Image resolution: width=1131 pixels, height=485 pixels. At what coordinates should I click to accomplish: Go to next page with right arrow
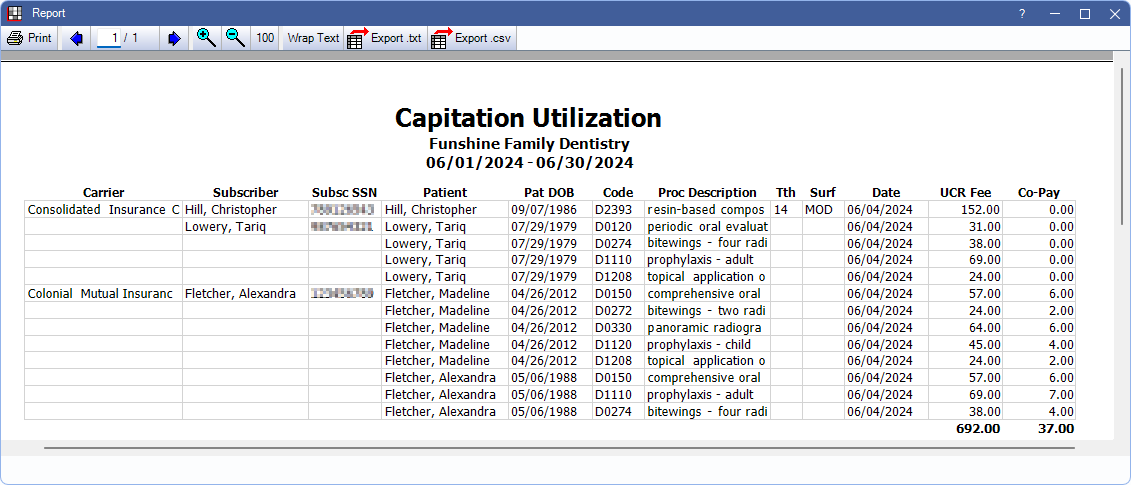[x=174, y=38]
